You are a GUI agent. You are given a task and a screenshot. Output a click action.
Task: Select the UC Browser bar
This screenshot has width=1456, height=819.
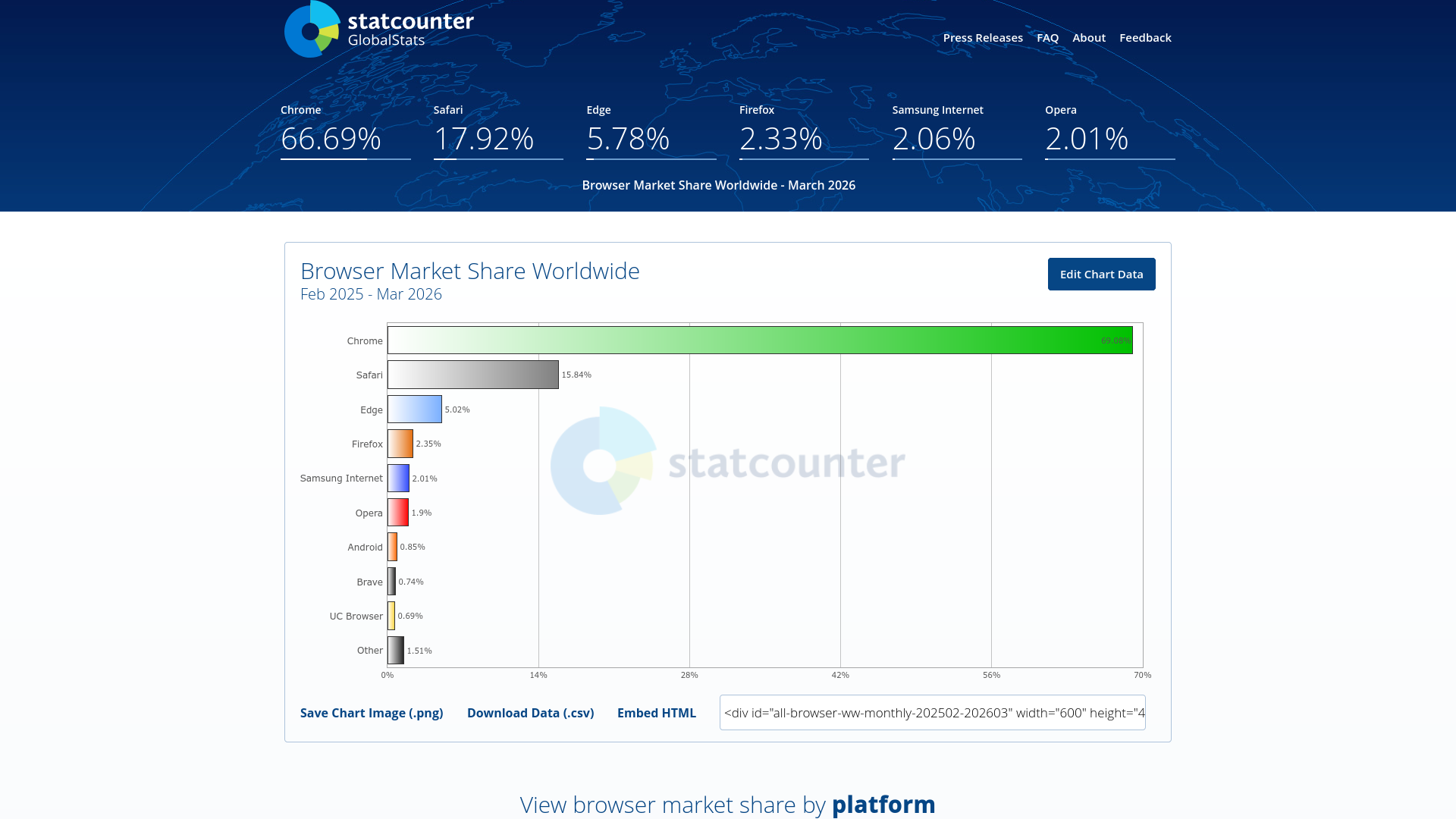391,616
